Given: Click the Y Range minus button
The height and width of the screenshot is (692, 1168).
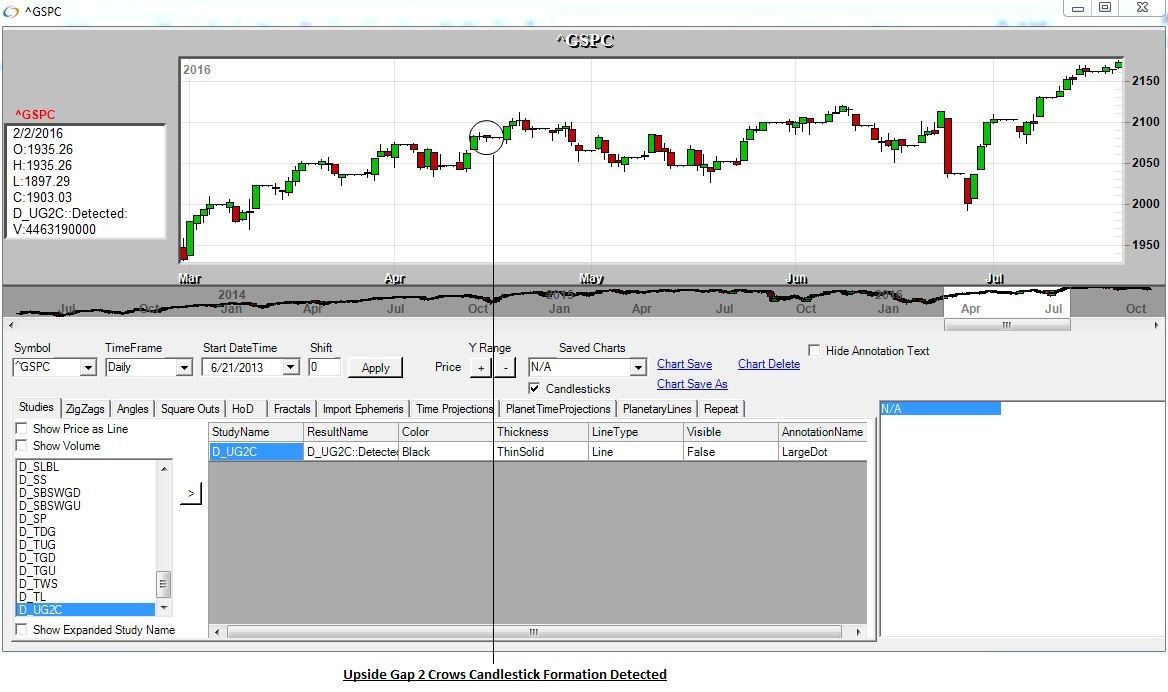Looking at the screenshot, I should tap(505, 368).
